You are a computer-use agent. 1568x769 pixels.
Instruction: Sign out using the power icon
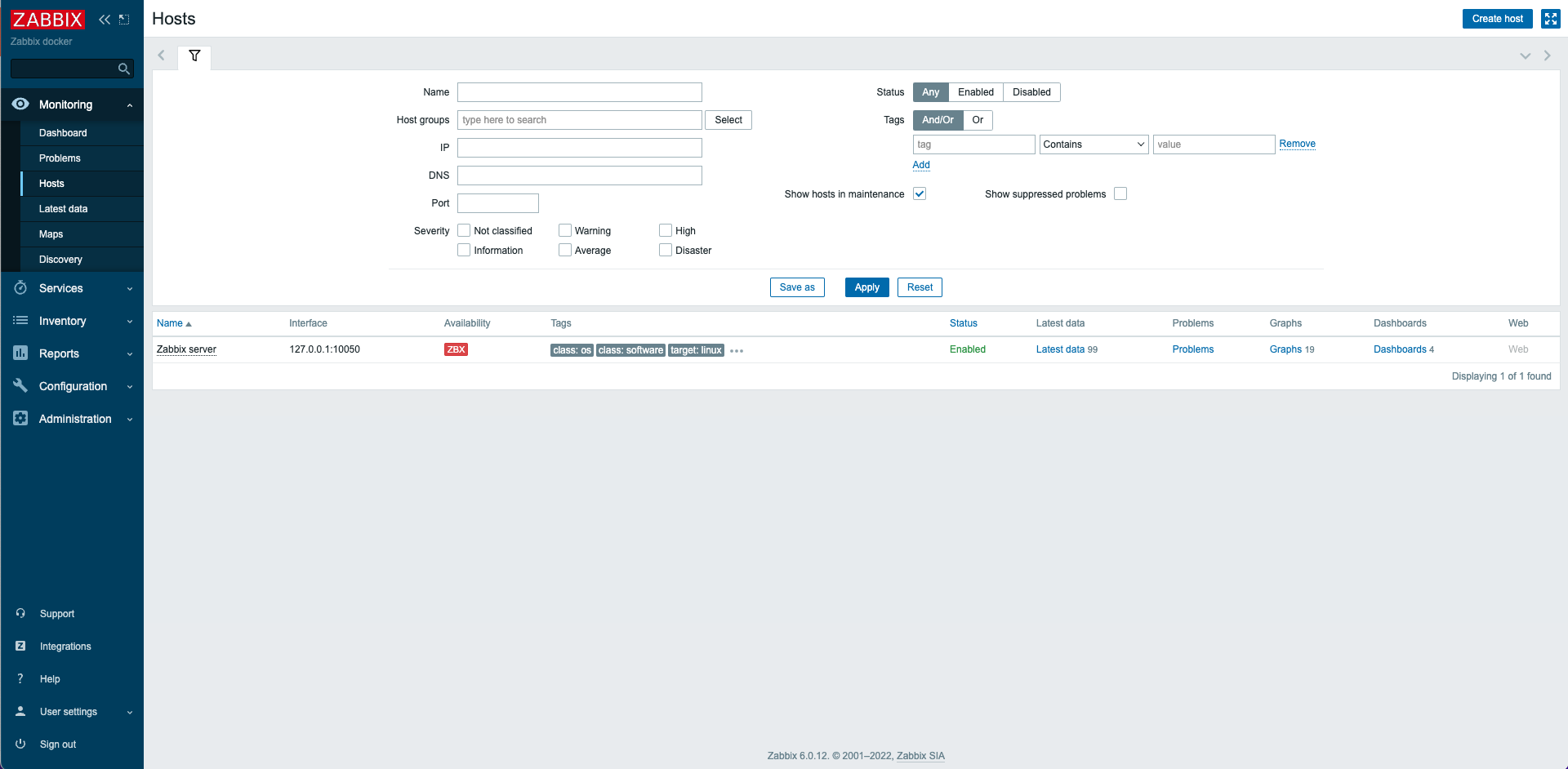20,744
